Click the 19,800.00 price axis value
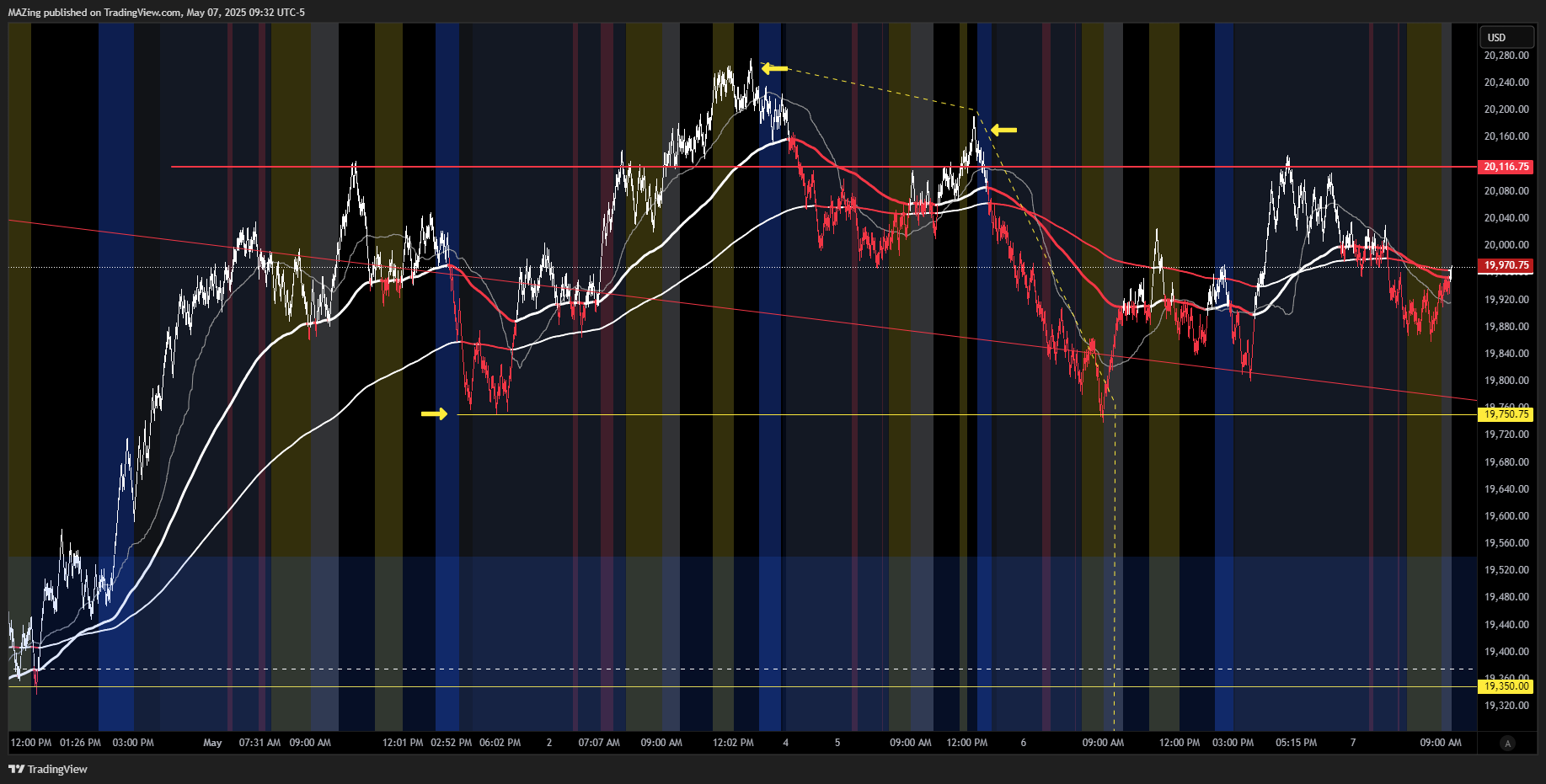This screenshot has height=784, width=1546. (x=1506, y=381)
